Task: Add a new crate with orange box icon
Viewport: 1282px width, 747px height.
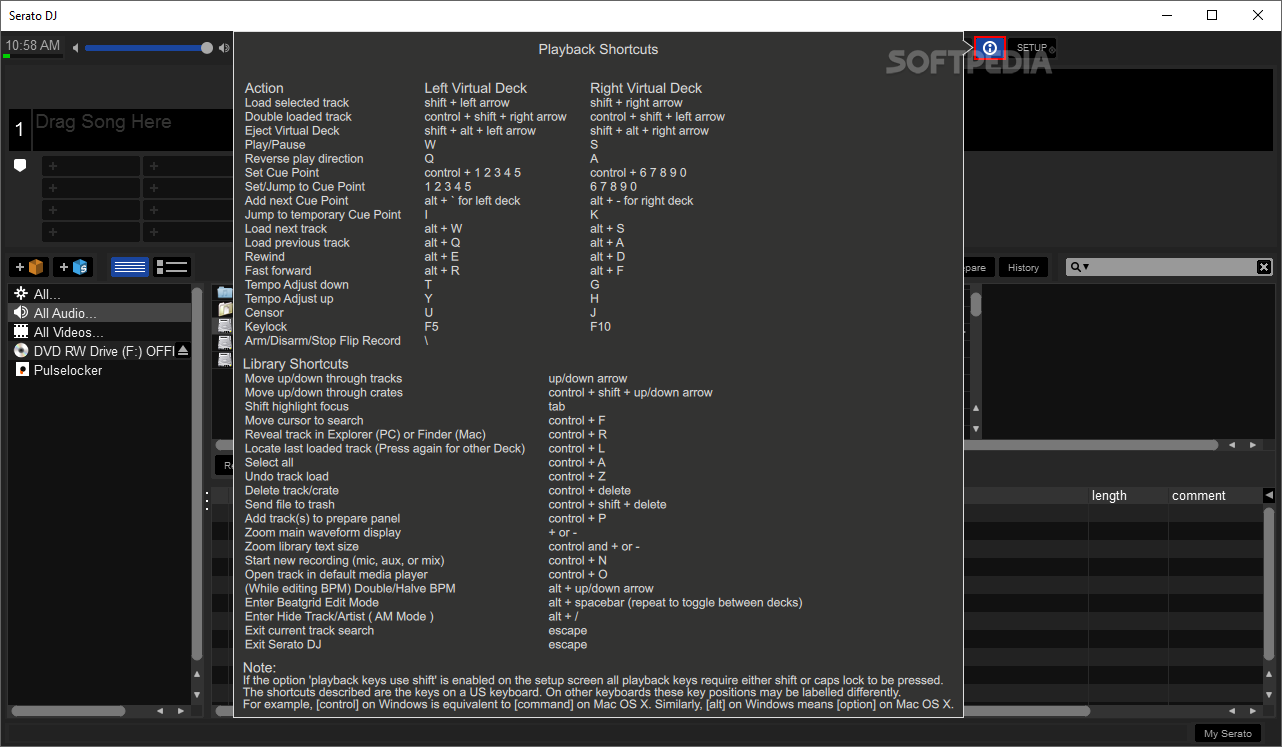Action: (29, 267)
